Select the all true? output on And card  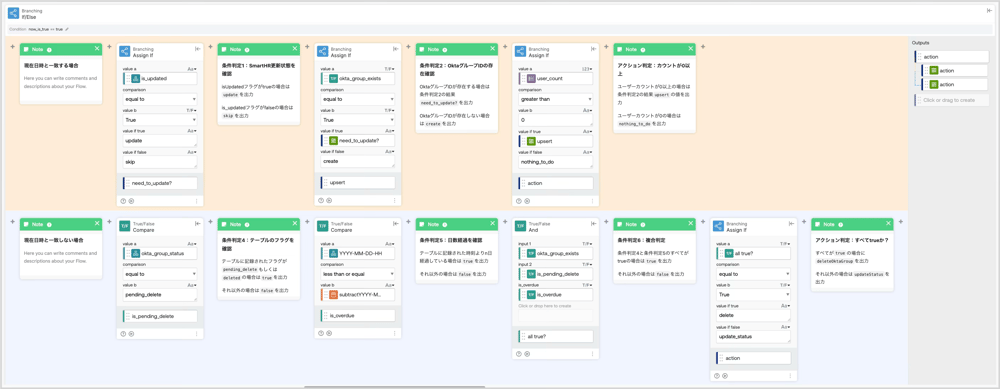[x=555, y=337]
